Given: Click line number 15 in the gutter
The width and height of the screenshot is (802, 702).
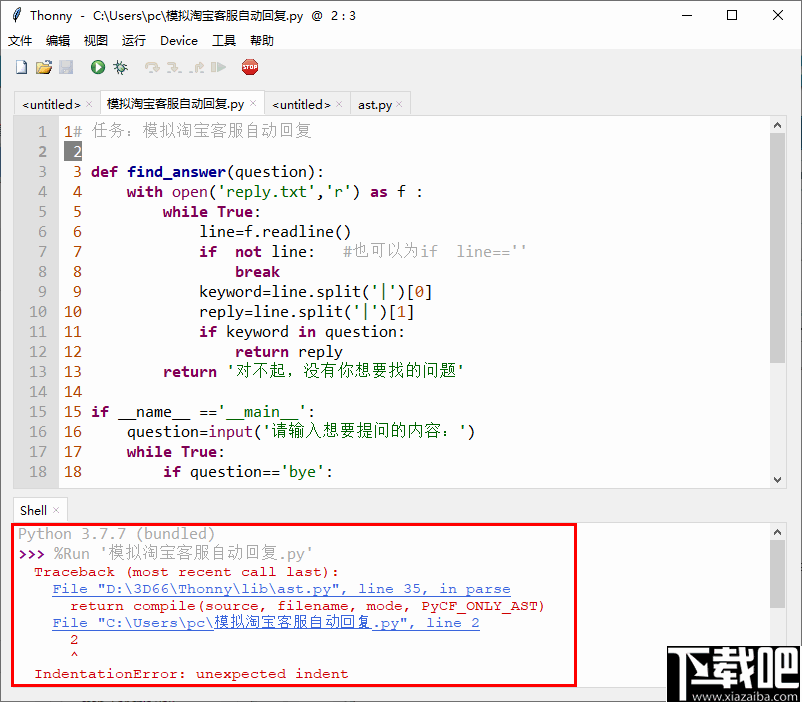Looking at the screenshot, I should tap(38, 411).
